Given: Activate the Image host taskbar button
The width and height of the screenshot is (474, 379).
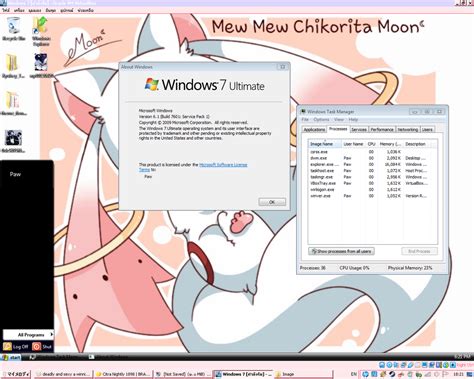Looking at the screenshot, I should click(x=303, y=374).
